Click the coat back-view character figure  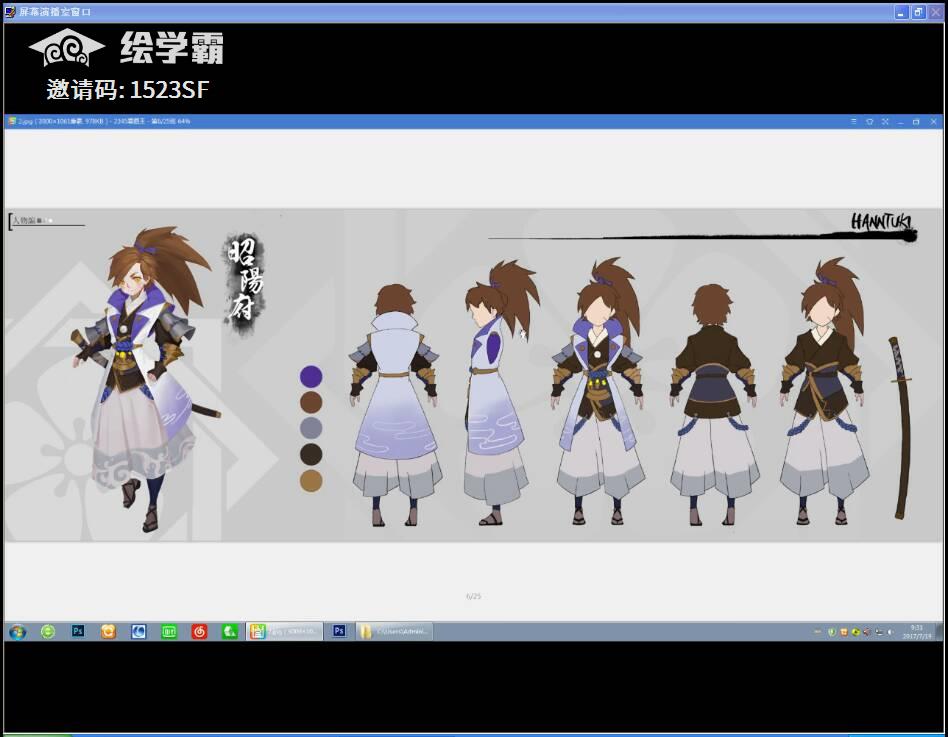pyautogui.click(x=395, y=404)
